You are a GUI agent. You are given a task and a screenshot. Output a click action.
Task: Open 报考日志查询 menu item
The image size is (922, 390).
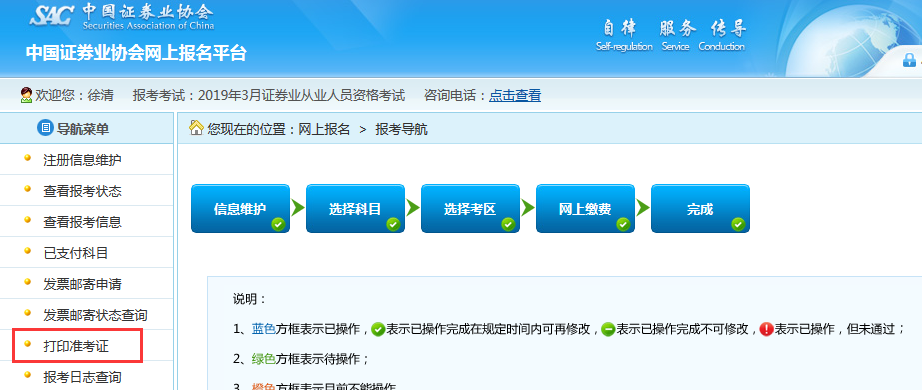82,376
